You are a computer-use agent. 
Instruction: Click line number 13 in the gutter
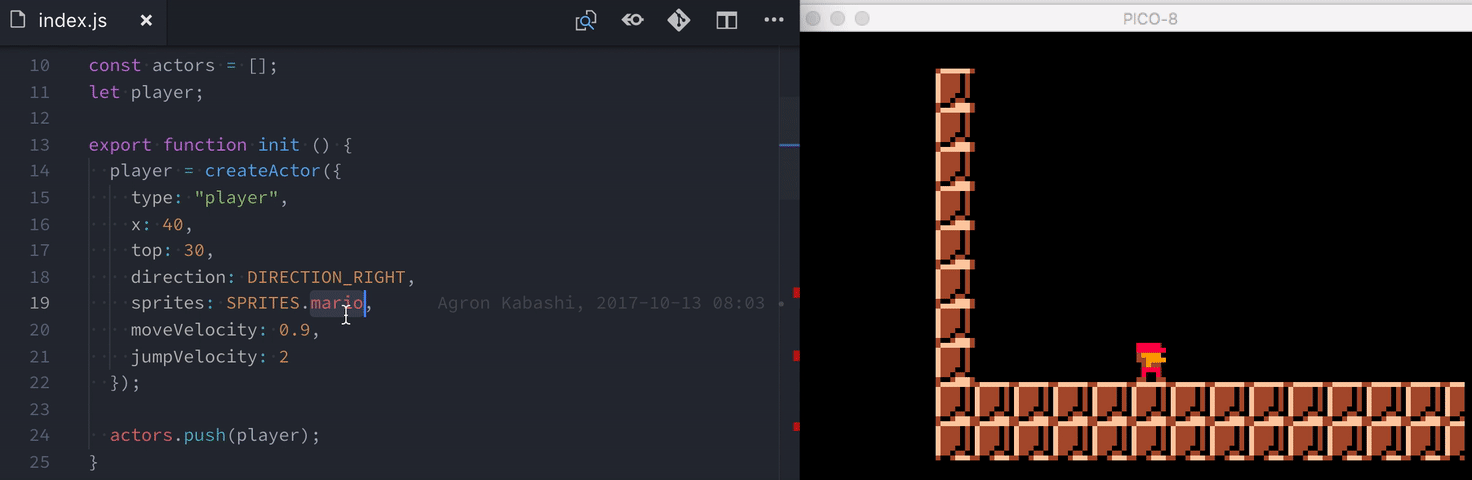(39, 145)
